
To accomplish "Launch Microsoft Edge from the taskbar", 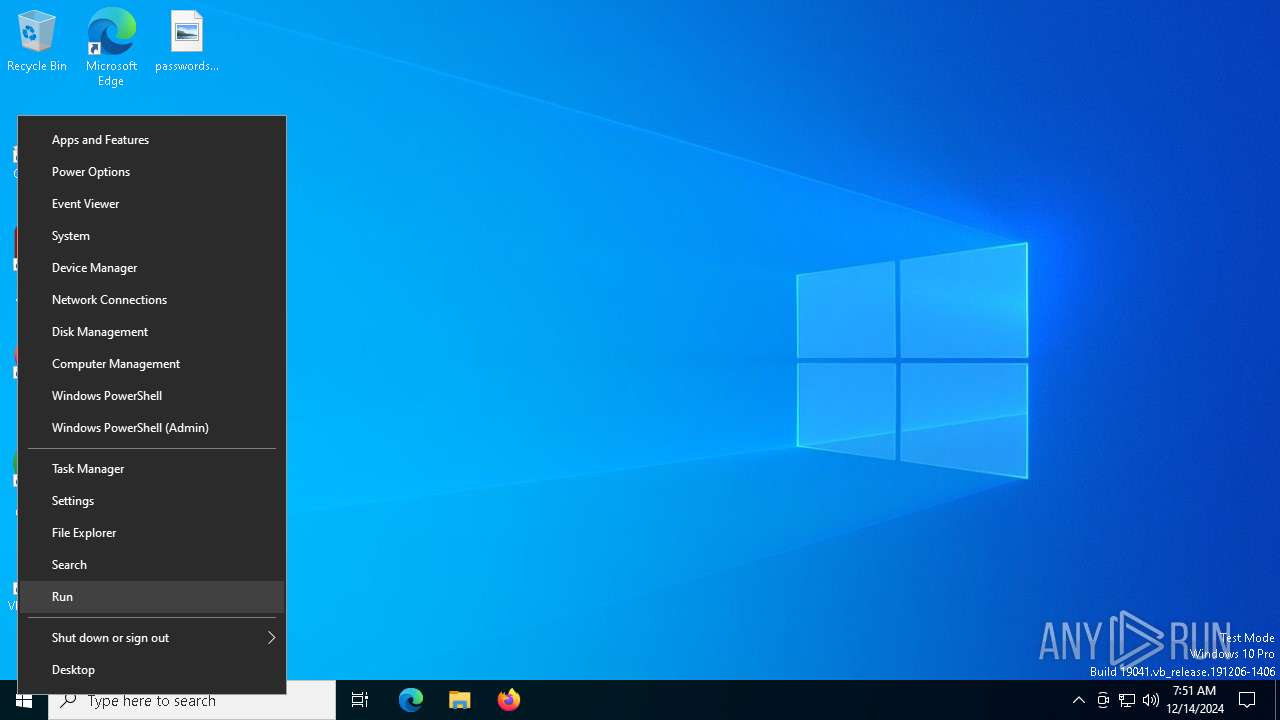I will point(411,700).
